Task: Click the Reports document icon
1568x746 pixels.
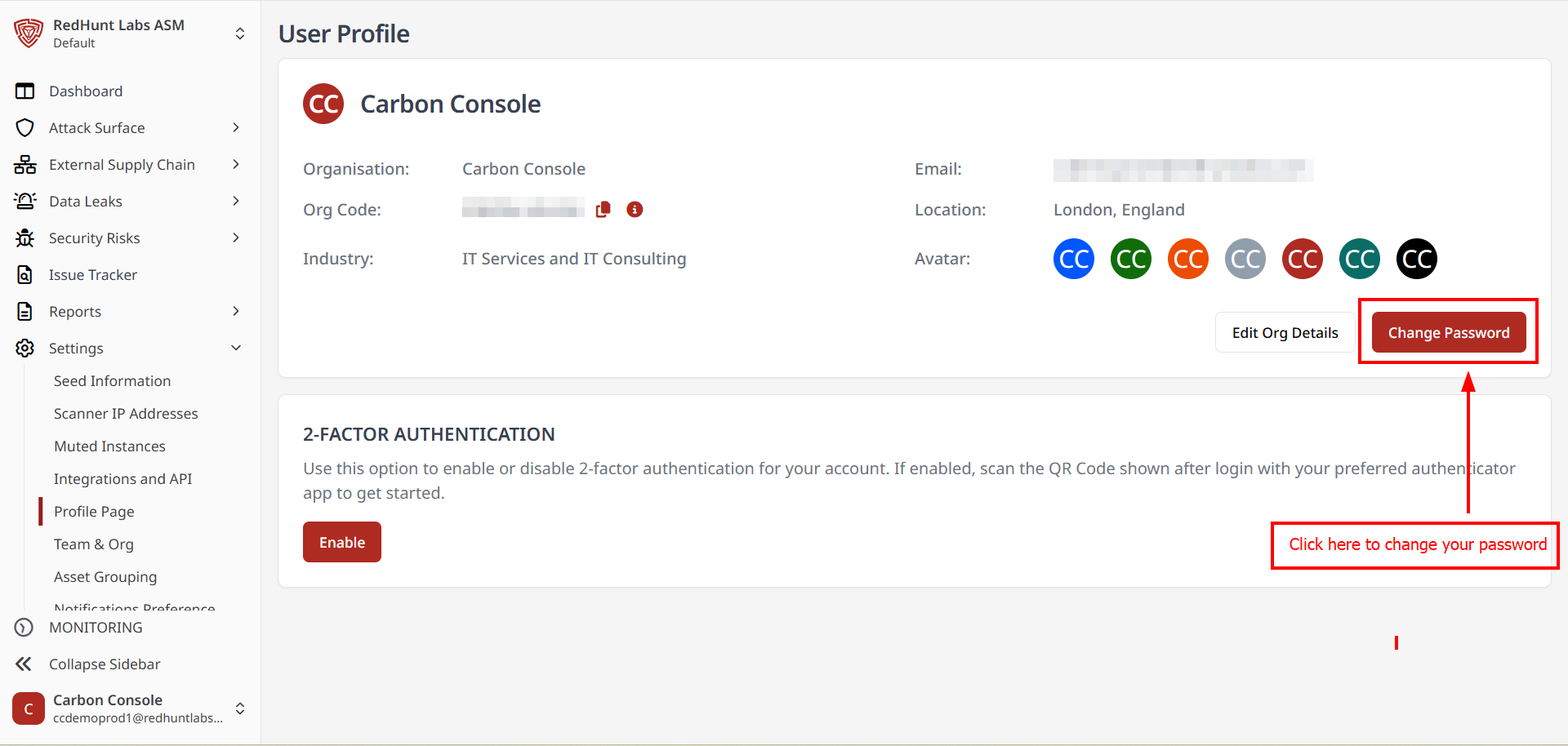Action: [25, 312]
